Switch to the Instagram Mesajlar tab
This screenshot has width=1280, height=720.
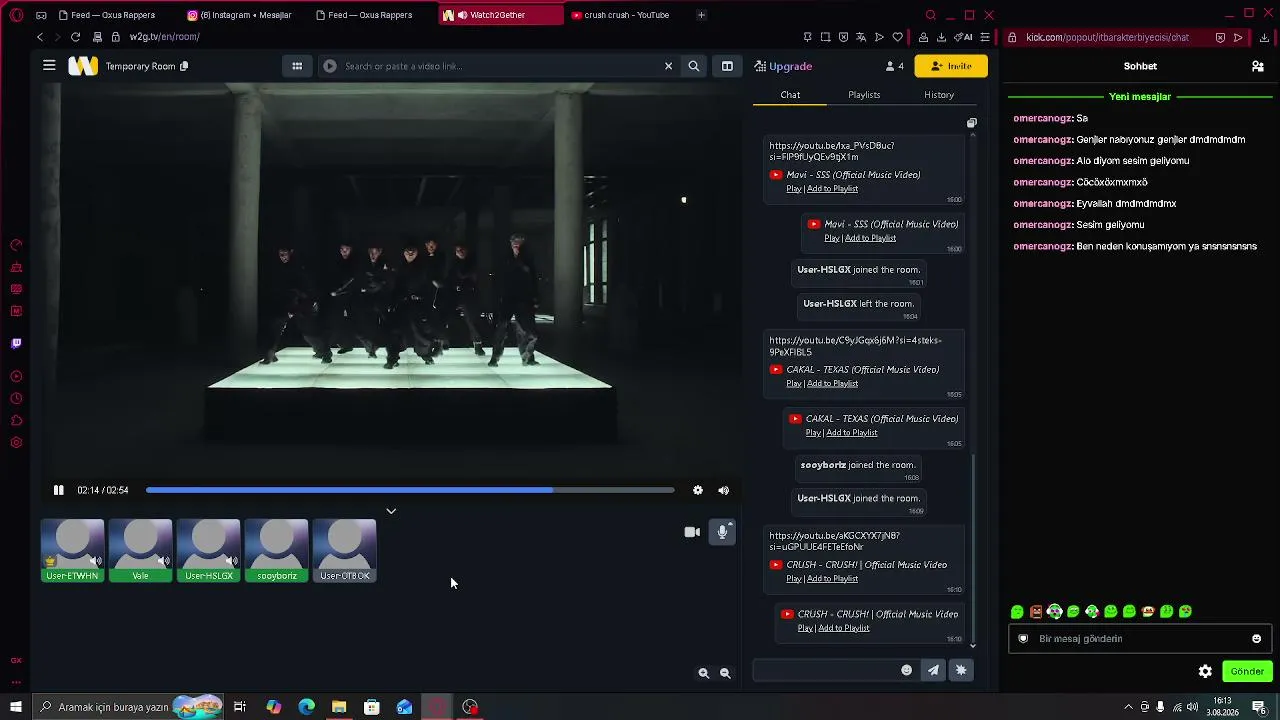(x=246, y=15)
